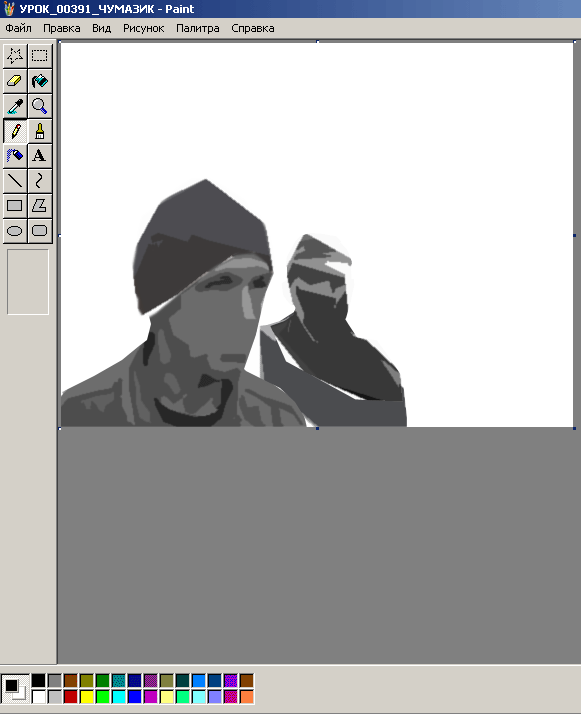Screen dimensions: 581x714
Task: Pick the Fill With Color bucket tool
Action: 40,81
